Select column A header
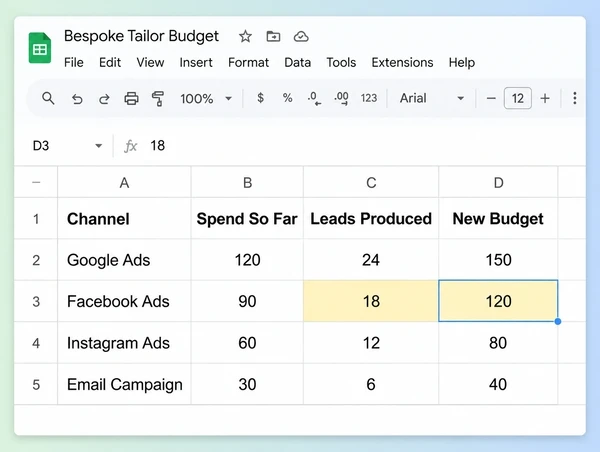The image size is (600, 452). click(124, 183)
